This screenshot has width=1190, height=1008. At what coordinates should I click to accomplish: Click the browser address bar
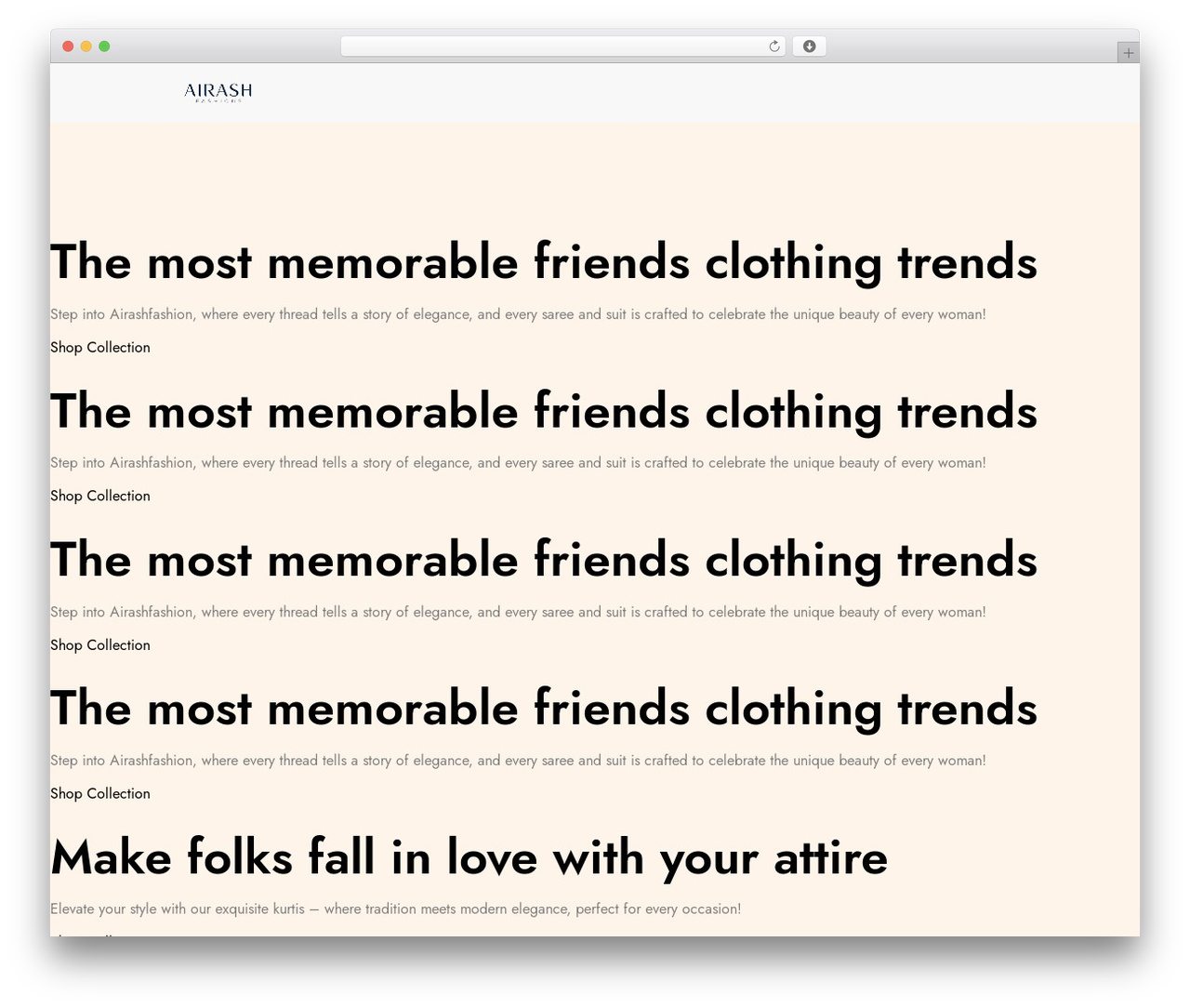(563, 46)
